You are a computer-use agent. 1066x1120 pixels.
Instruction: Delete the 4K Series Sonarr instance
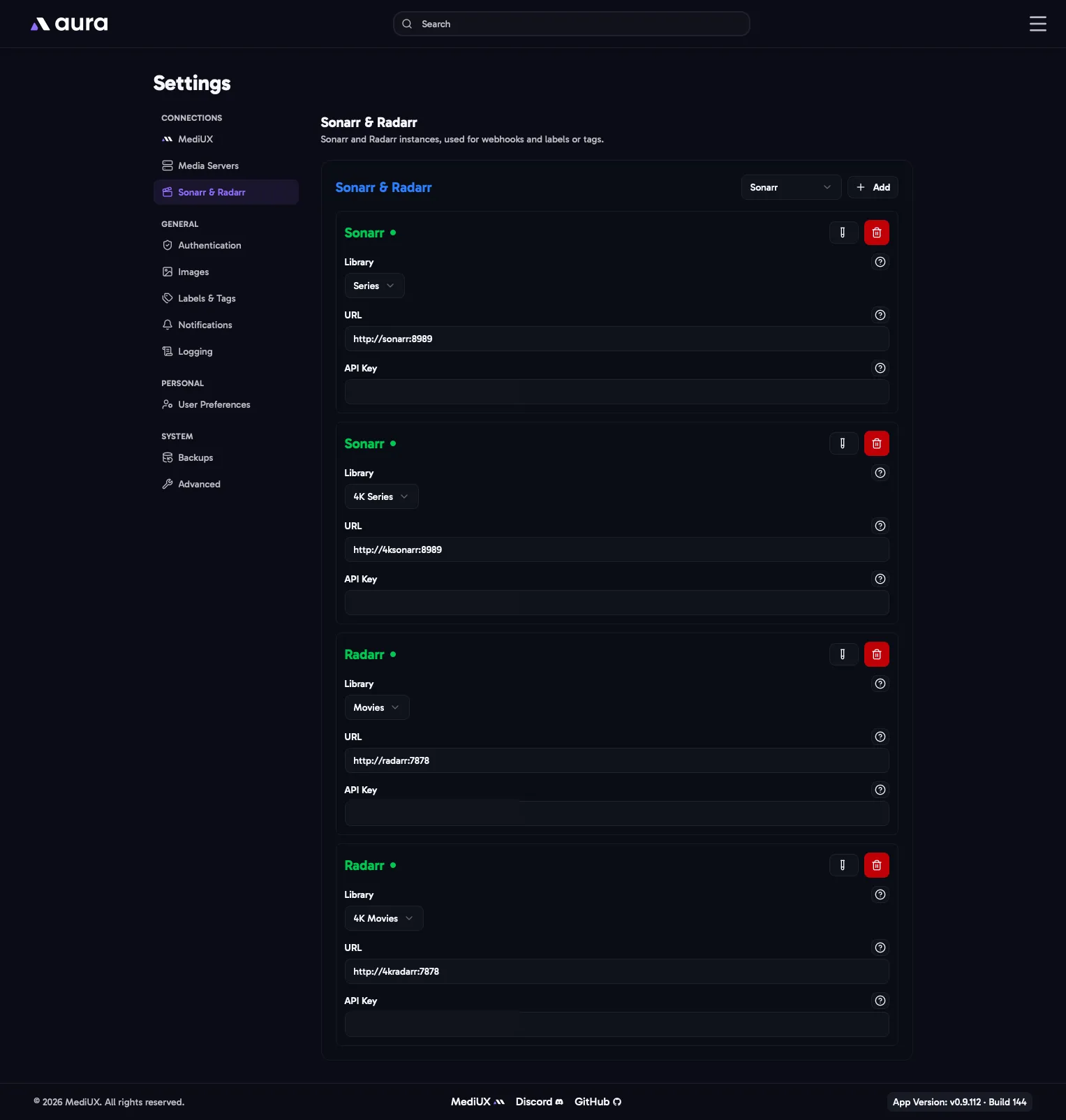[x=876, y=443]
